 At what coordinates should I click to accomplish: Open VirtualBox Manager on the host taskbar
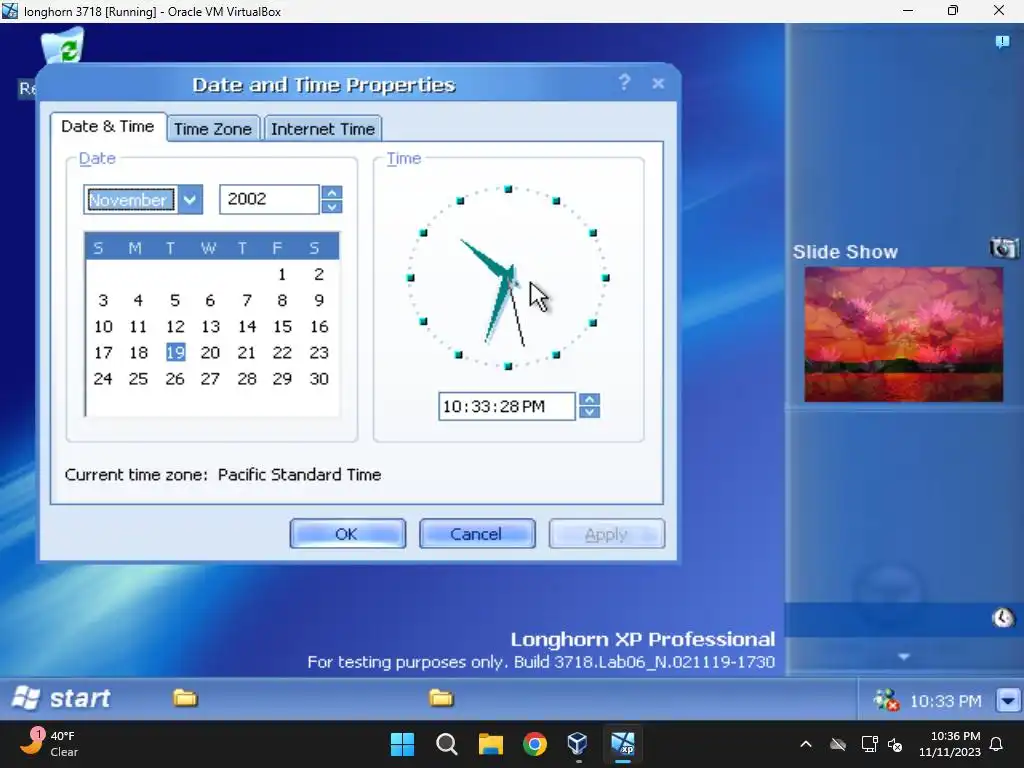pos(578,744)
